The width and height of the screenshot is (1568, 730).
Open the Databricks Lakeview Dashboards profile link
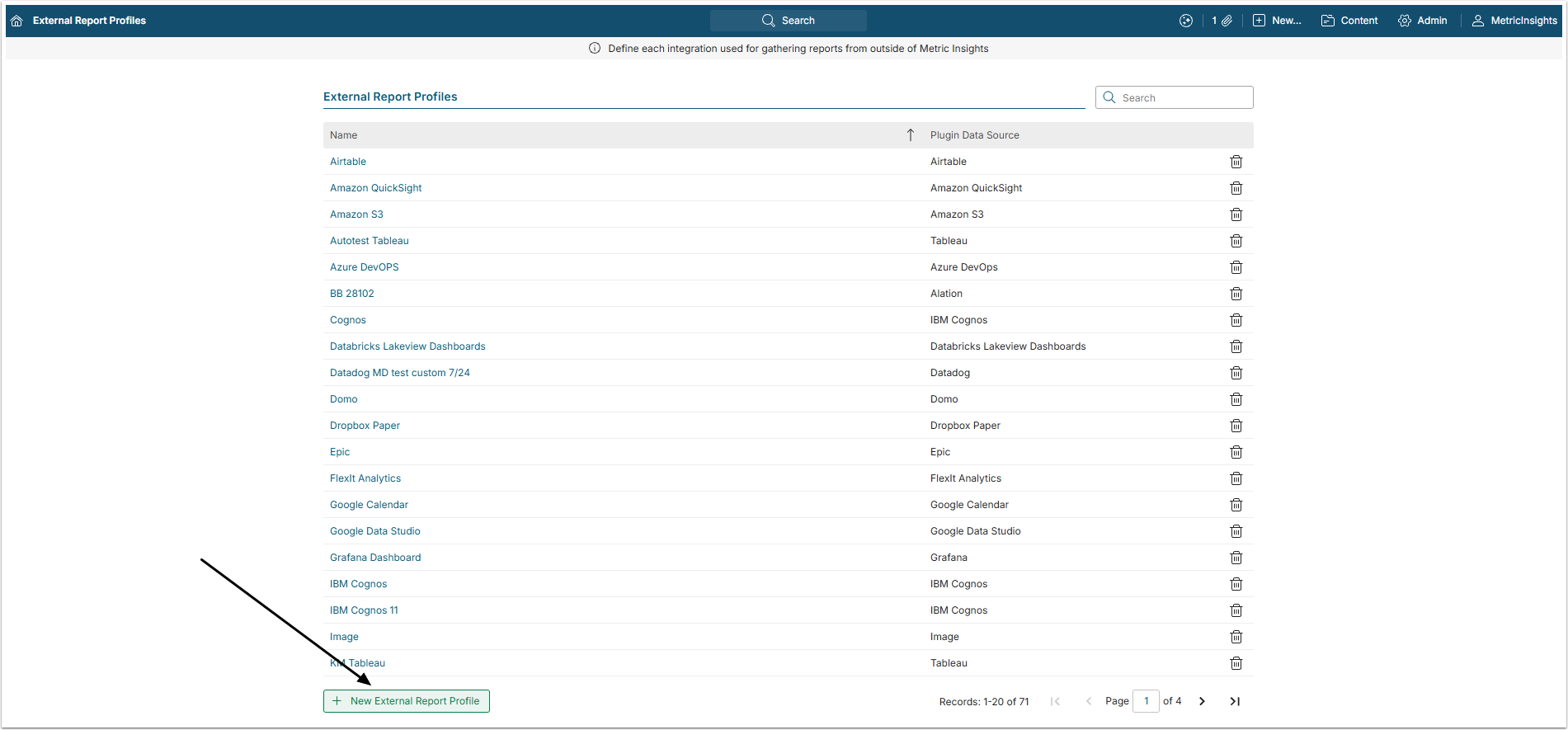407,346
